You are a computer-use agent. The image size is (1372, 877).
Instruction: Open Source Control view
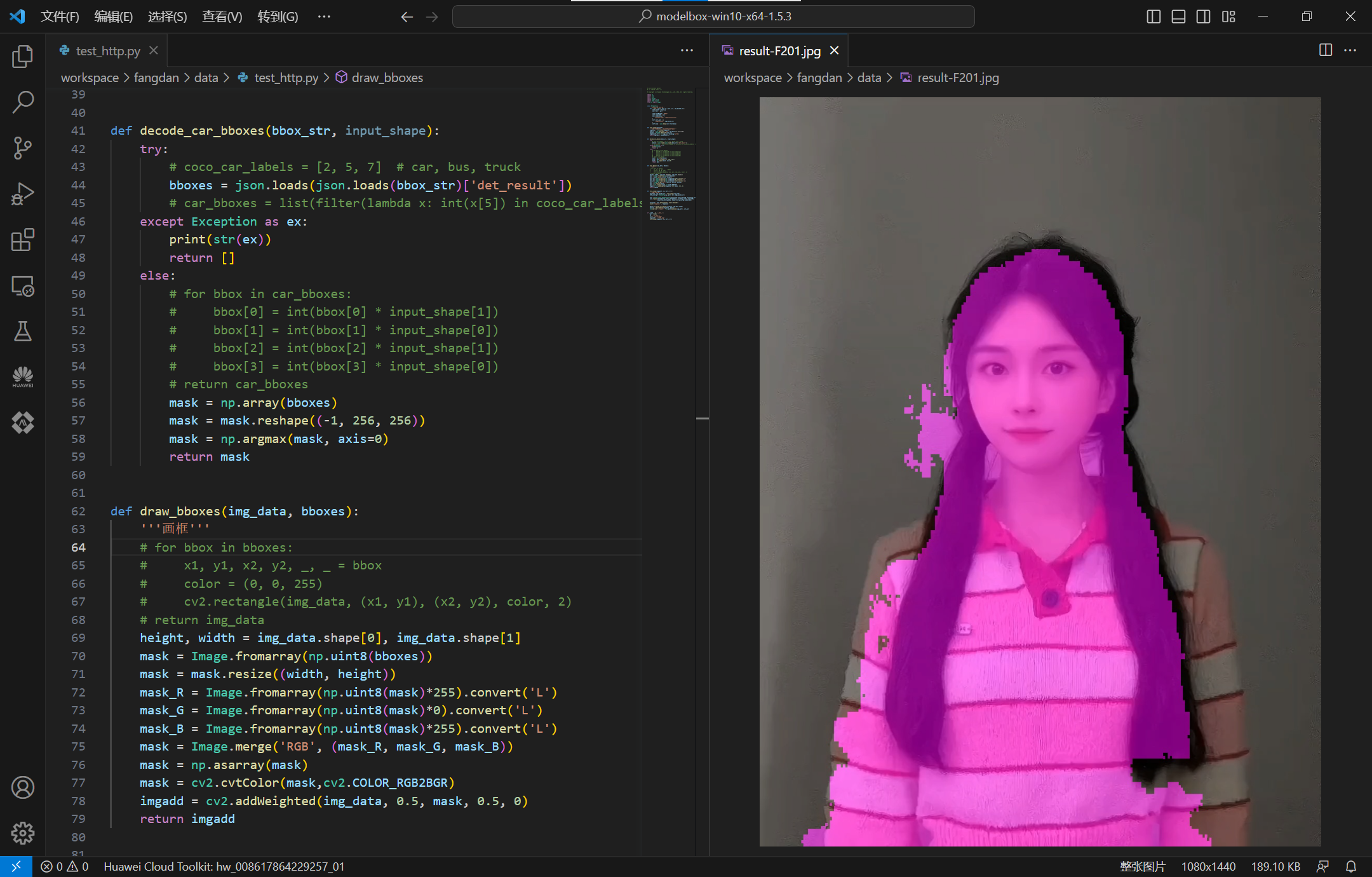coord(23,147)
